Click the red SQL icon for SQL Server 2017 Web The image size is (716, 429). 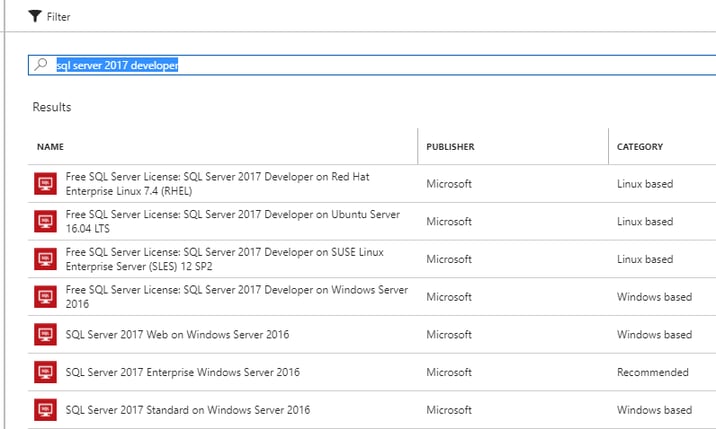coord(45,334)
